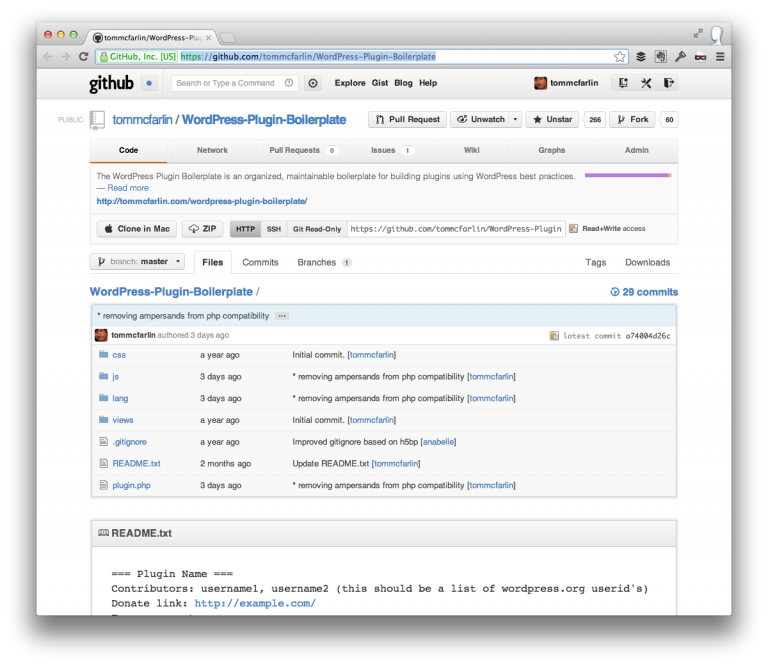
Task: Copy latest commit SHA clipboard icon
Action: tap(554, 336)
